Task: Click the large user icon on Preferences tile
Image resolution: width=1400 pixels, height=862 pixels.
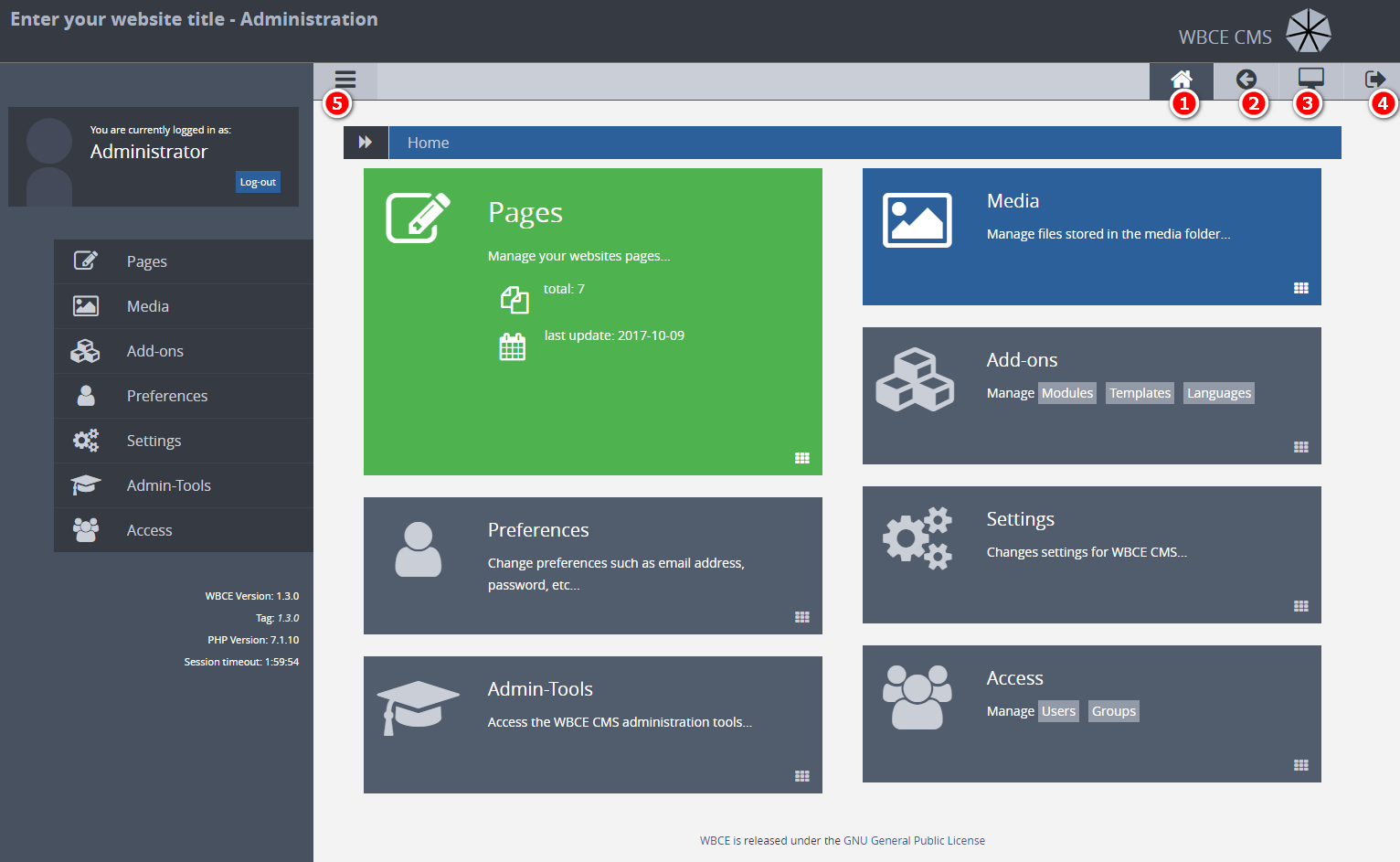Action: pyautogui.click(x=419, y=549)
